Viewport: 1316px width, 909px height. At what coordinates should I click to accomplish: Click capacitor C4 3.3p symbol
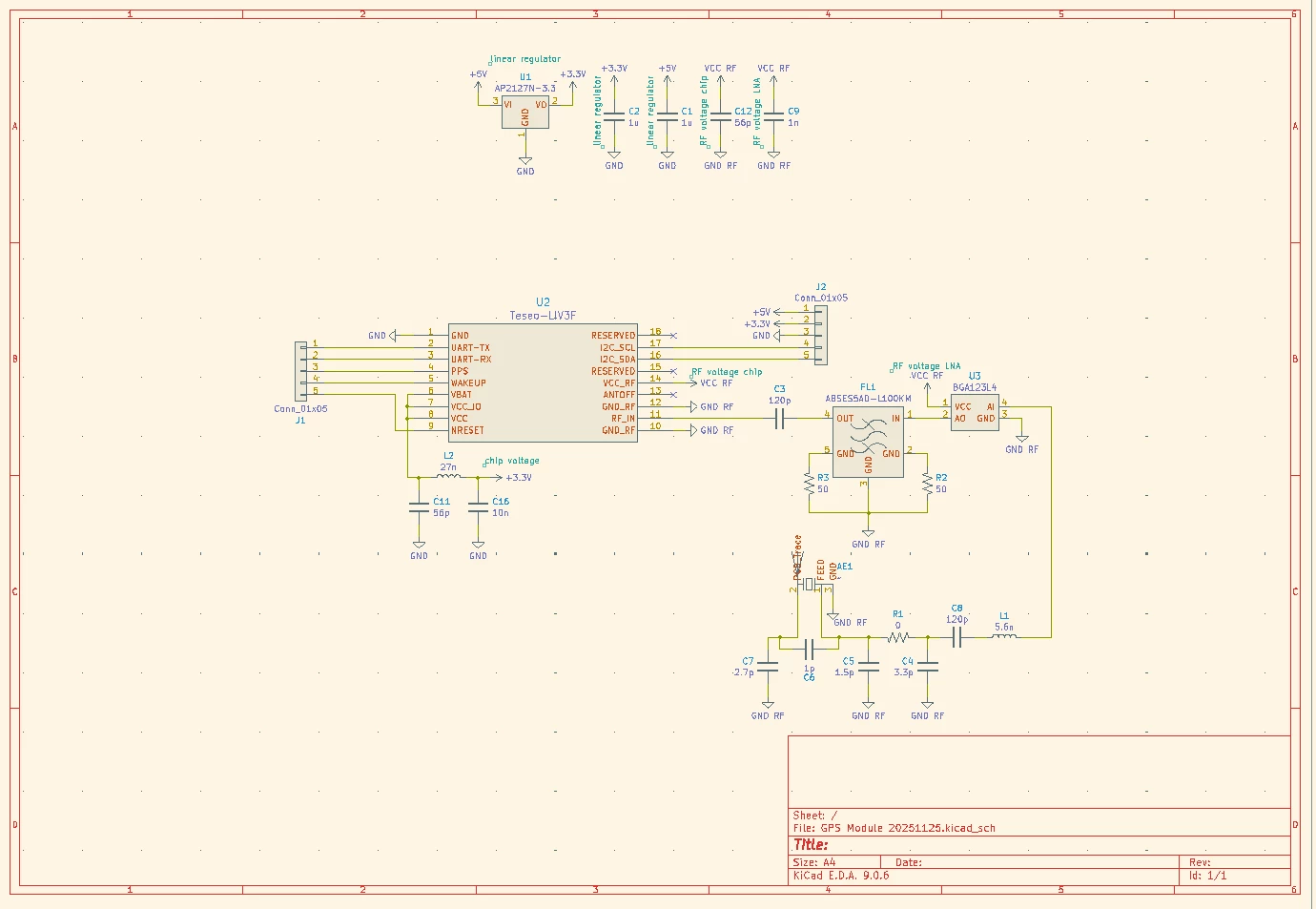927,667
